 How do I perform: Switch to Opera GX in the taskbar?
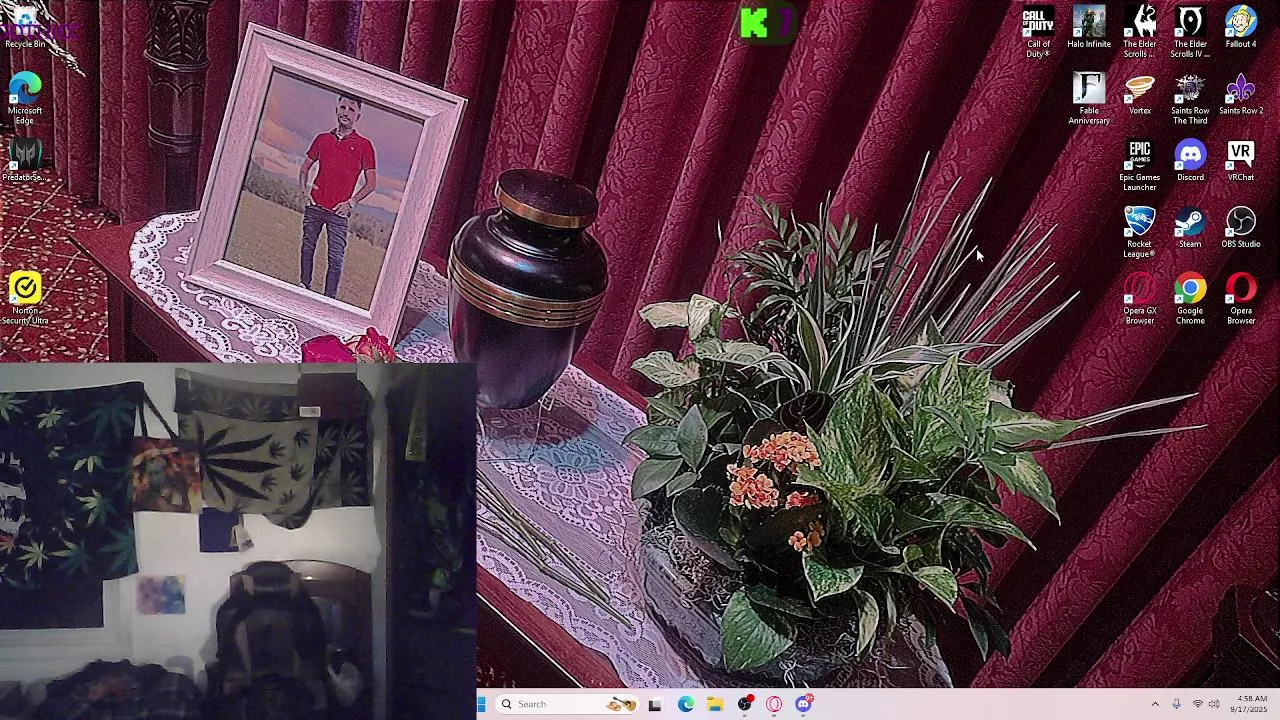[x=774, y=704]
